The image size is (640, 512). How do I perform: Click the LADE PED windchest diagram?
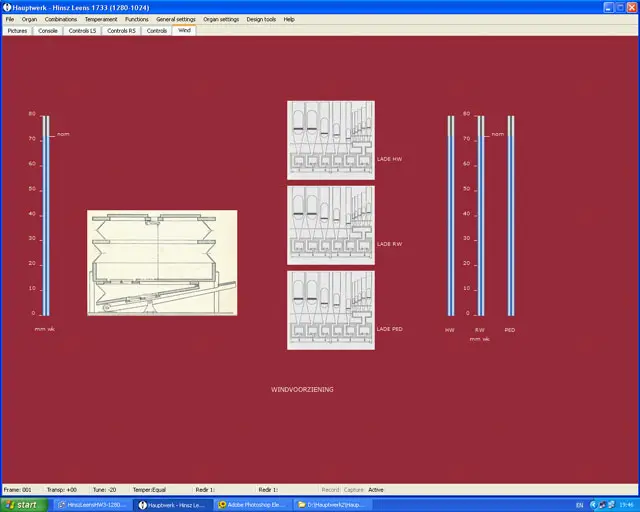point(331,309)
